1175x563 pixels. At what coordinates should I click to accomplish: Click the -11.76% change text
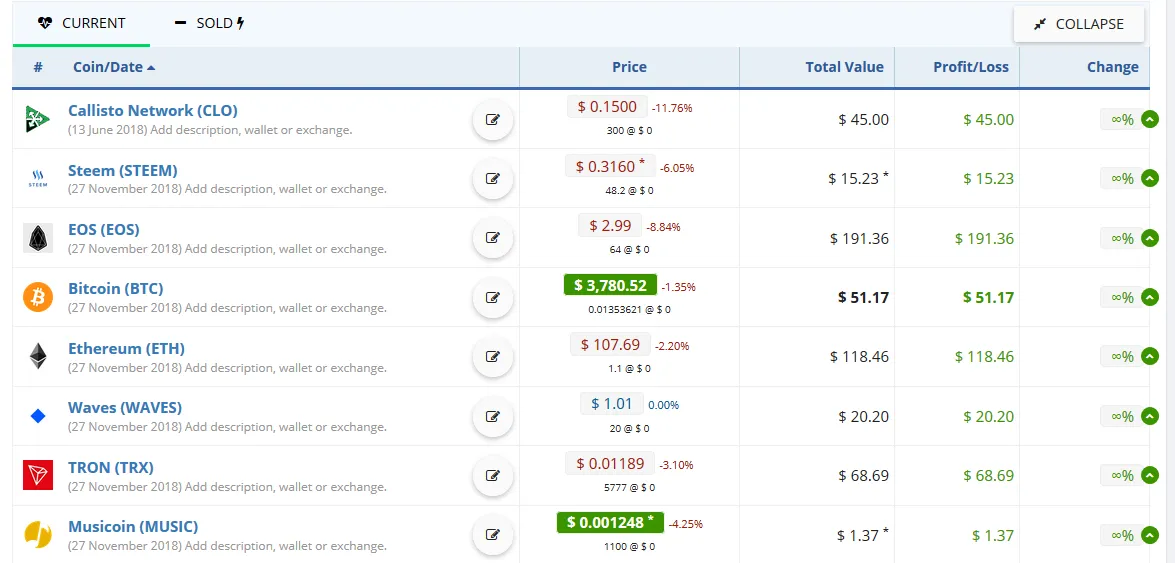(672, 108)
